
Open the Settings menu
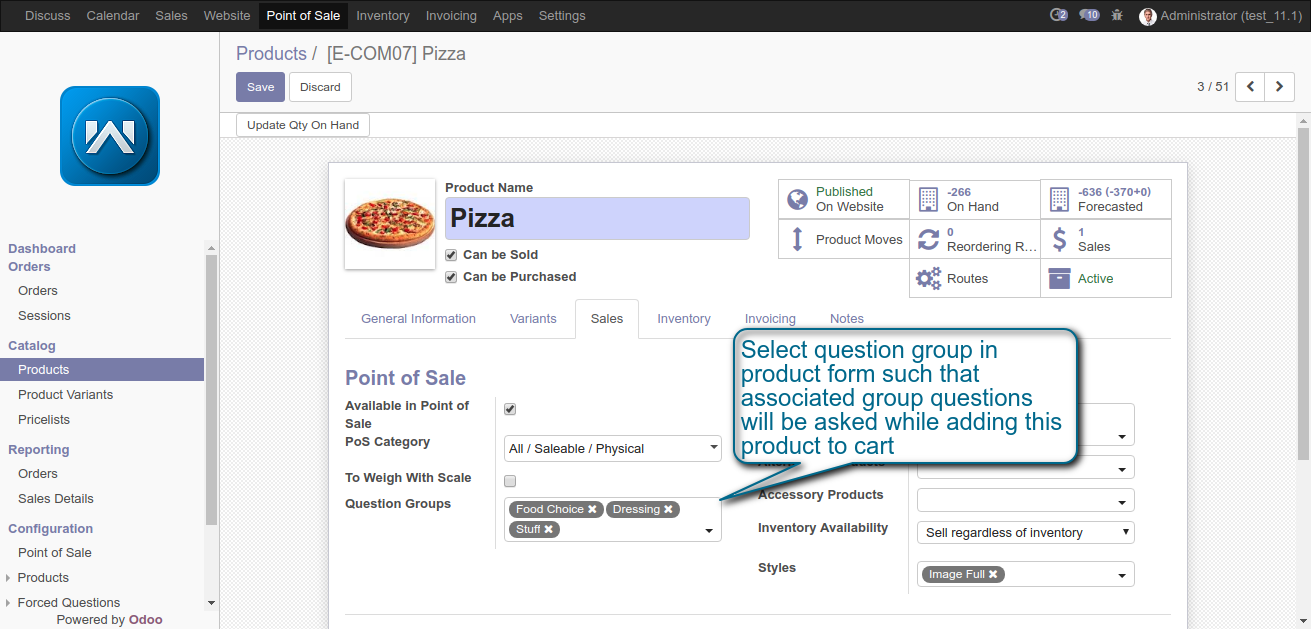562,16
